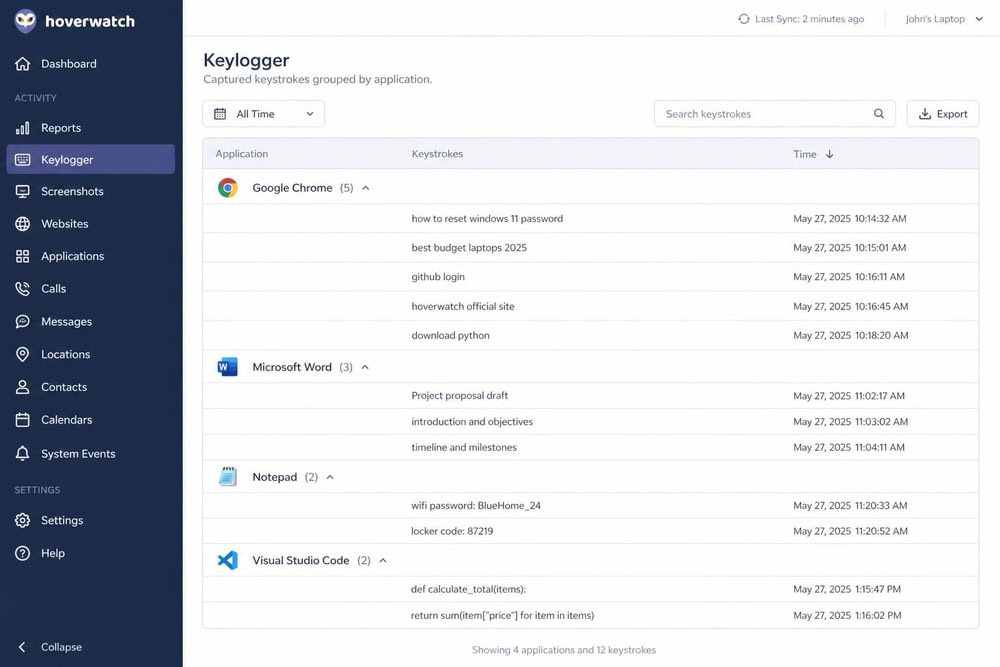This screenshot has height=667, width=1000.
Task: Open the System Events bell icon
Action: pos(22,453)
